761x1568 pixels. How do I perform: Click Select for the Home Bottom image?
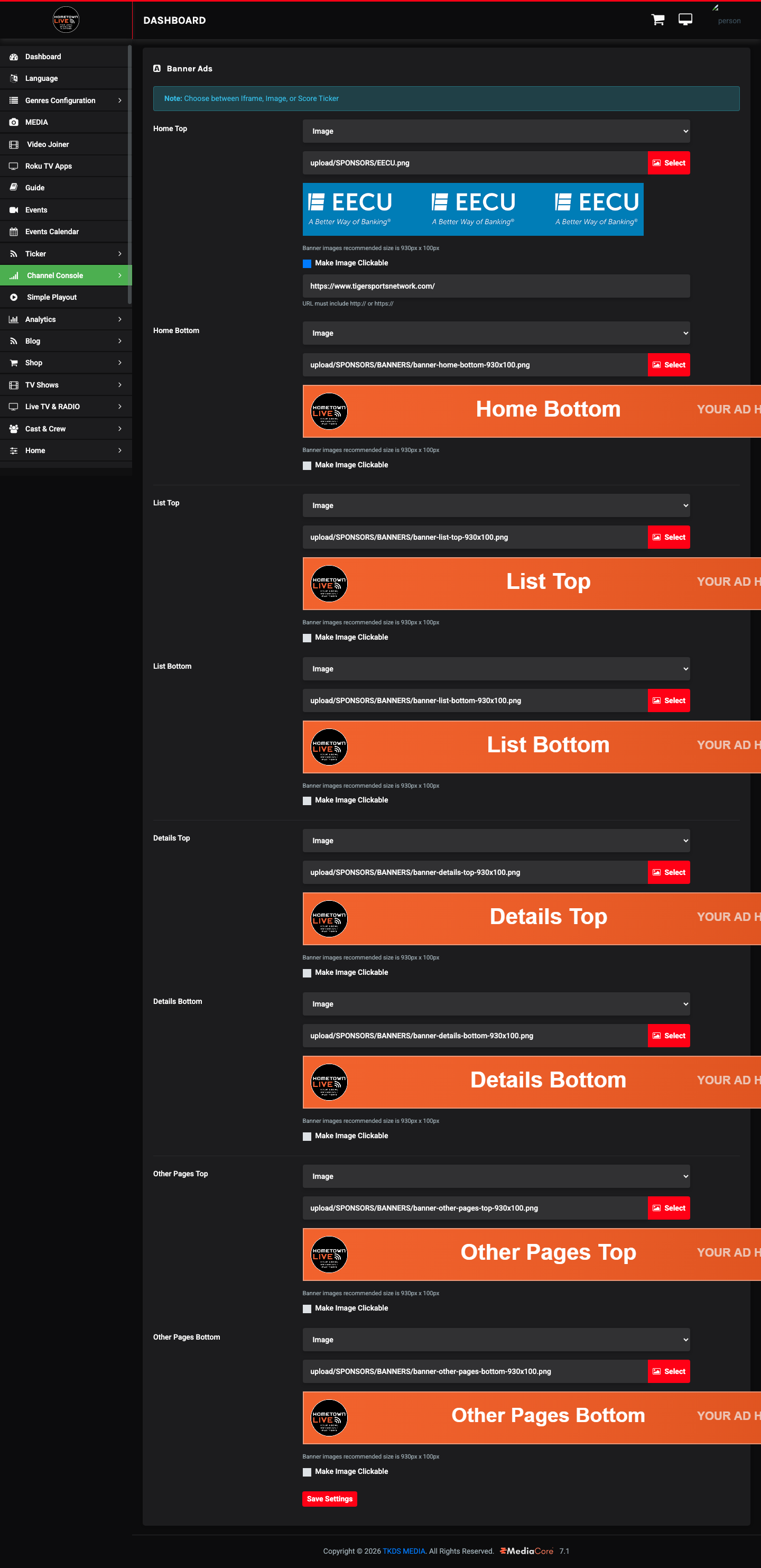coord(669,365)
